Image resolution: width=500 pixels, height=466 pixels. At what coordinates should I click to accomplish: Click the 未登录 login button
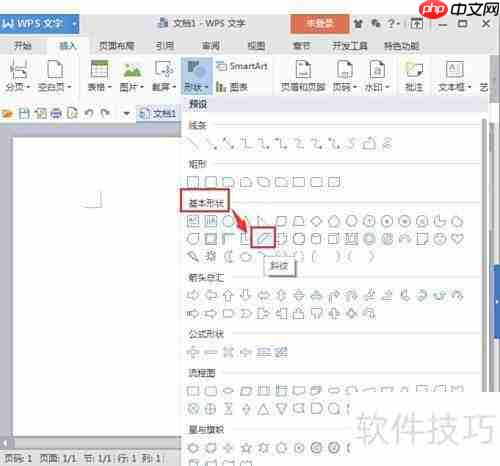320,24
